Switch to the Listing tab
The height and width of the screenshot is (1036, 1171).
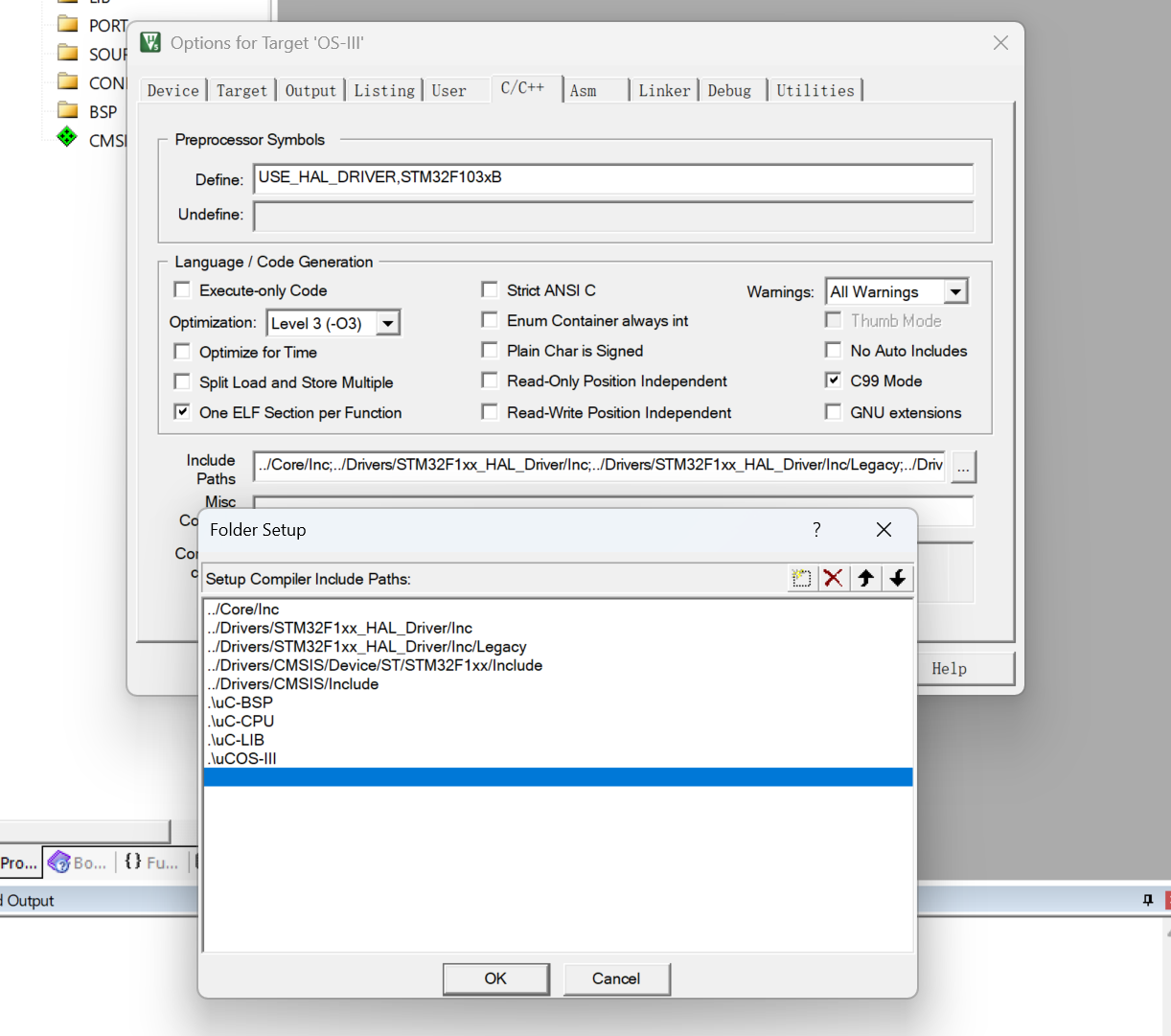tap(384, 90)
